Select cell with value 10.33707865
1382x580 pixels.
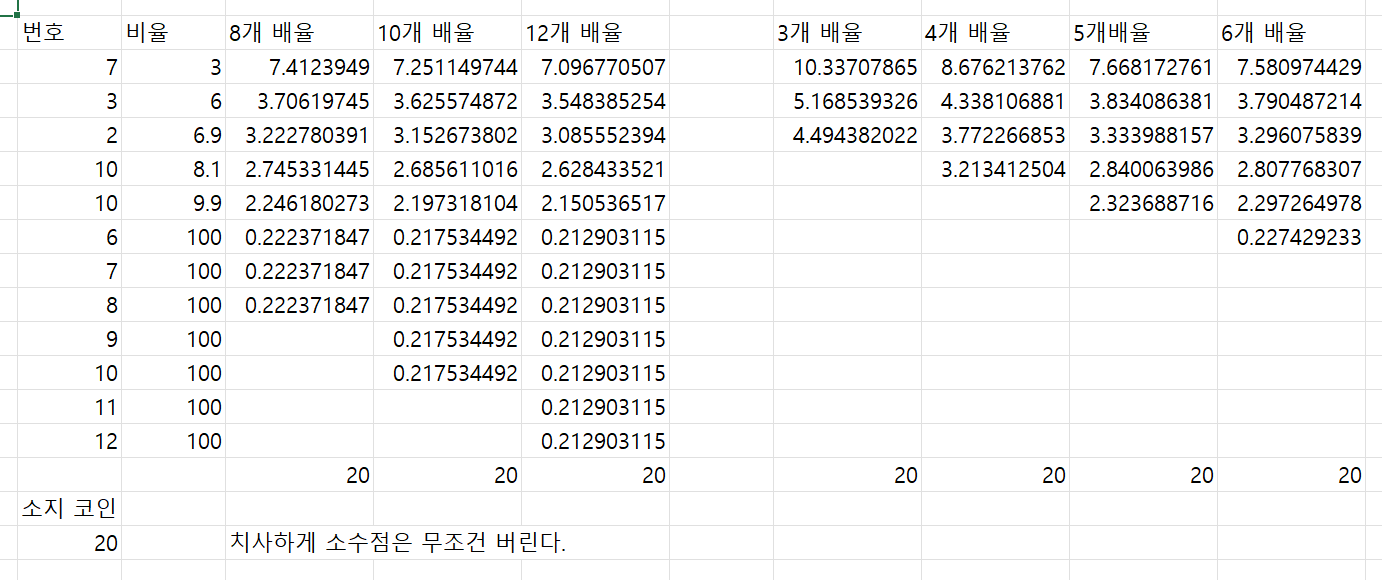[848, 68]
